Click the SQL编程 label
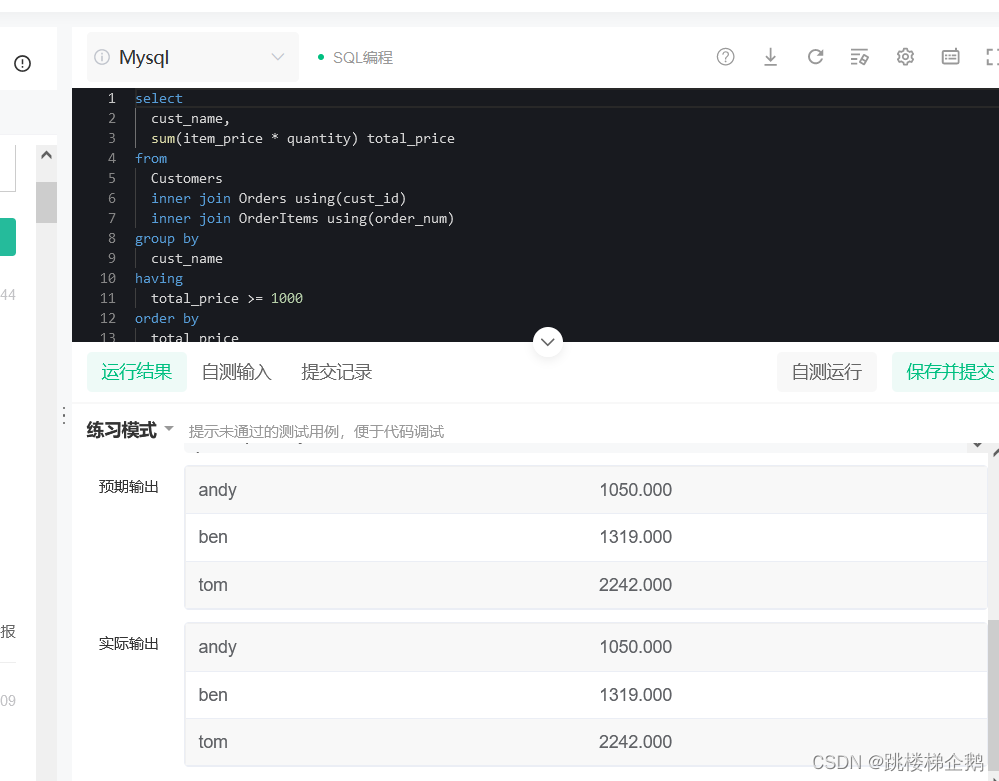 (363, 57)
